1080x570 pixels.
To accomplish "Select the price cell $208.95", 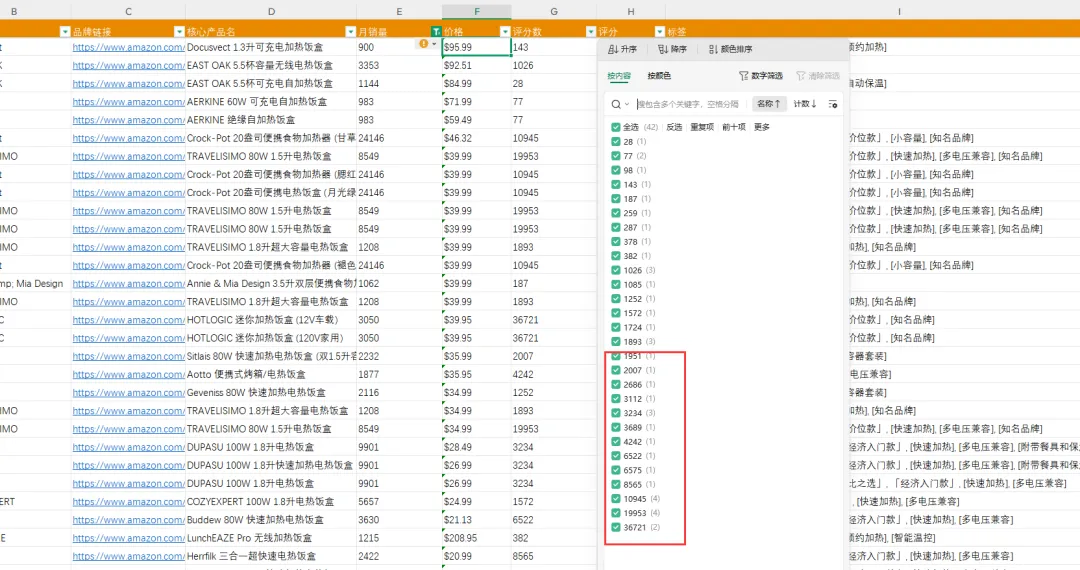I will point(477,538).
